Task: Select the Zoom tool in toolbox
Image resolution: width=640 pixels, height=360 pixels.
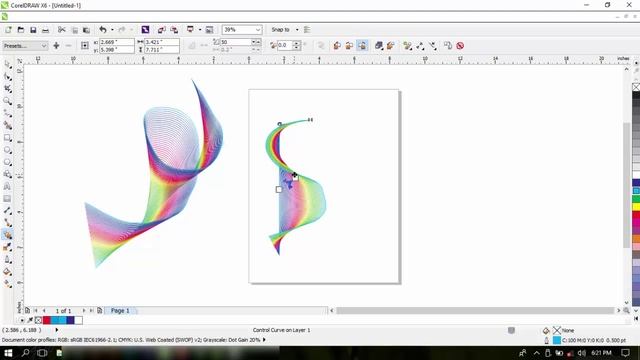Action: [7, 101]
